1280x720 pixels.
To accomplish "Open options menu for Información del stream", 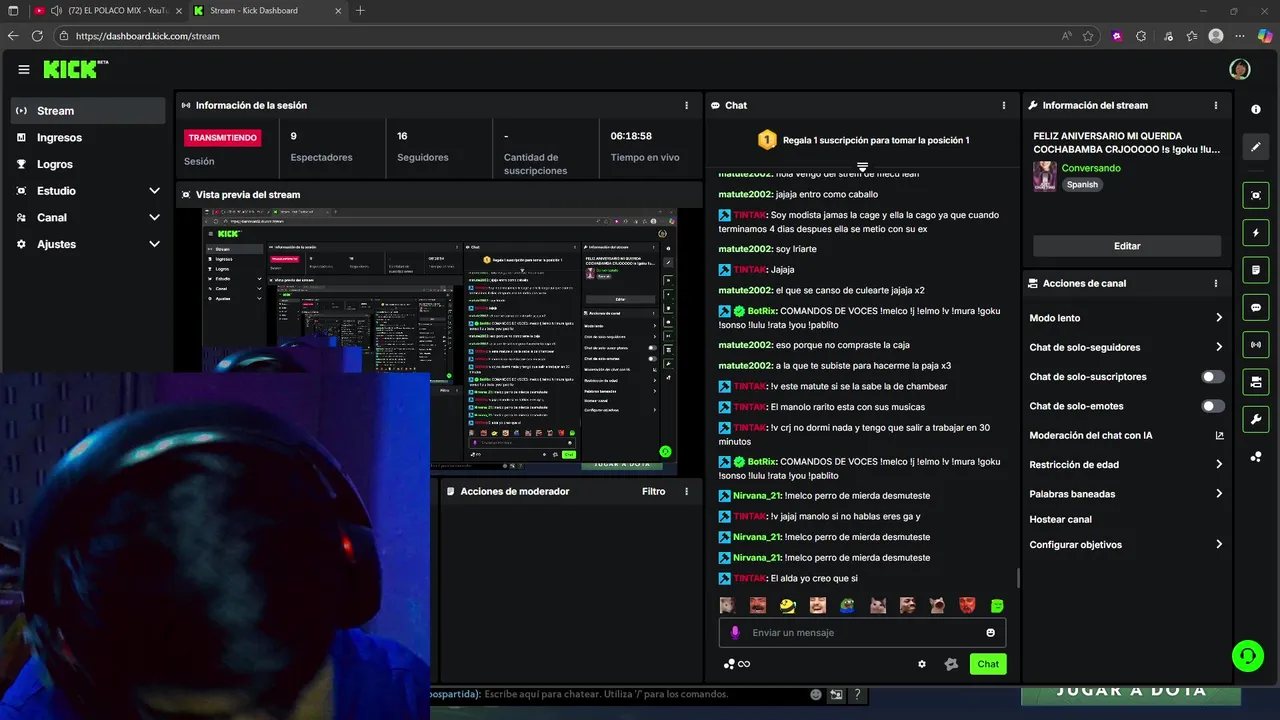I will [1216, 105].
